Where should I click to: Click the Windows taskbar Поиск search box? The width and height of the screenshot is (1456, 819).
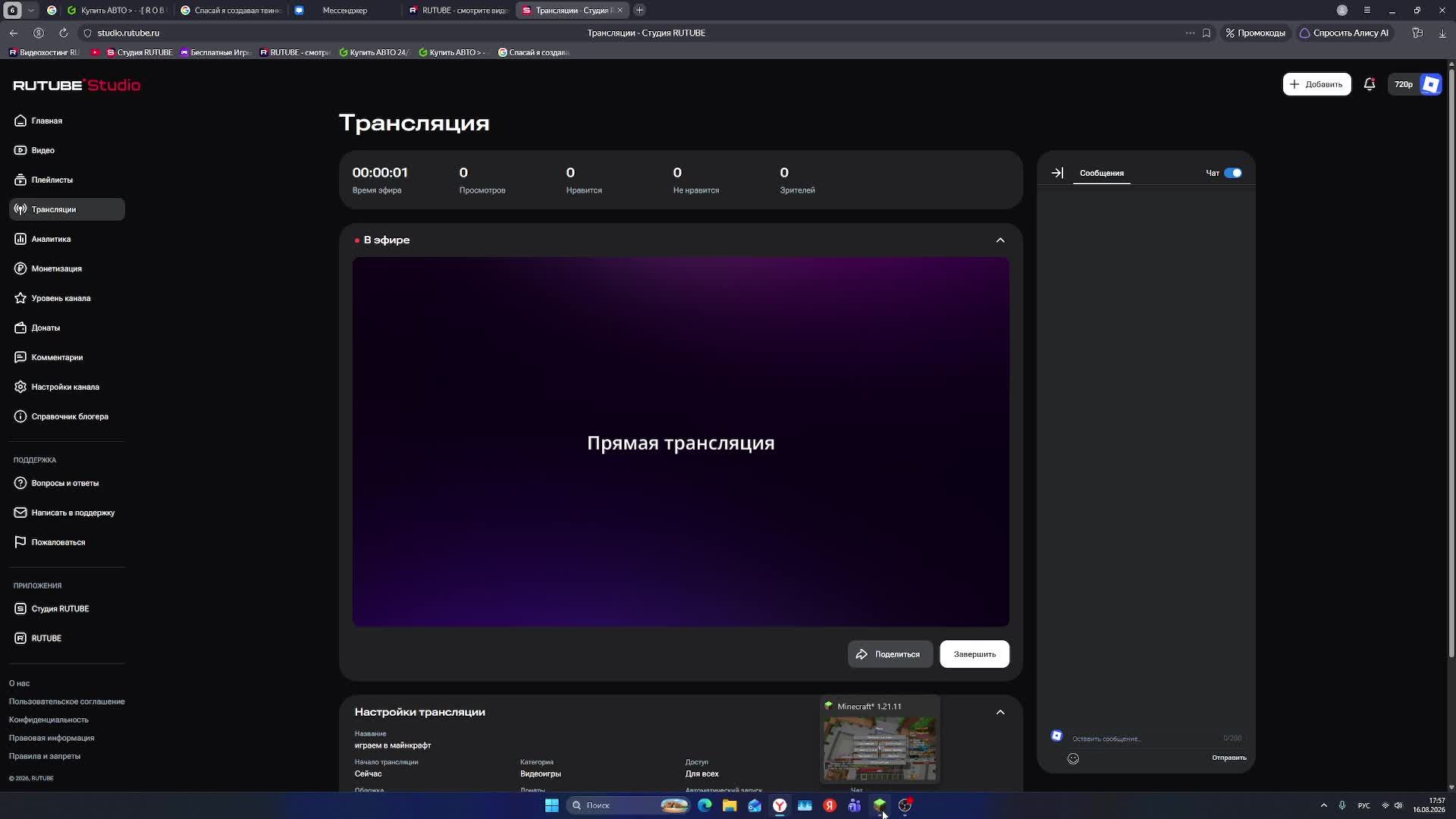coord(628,805)
